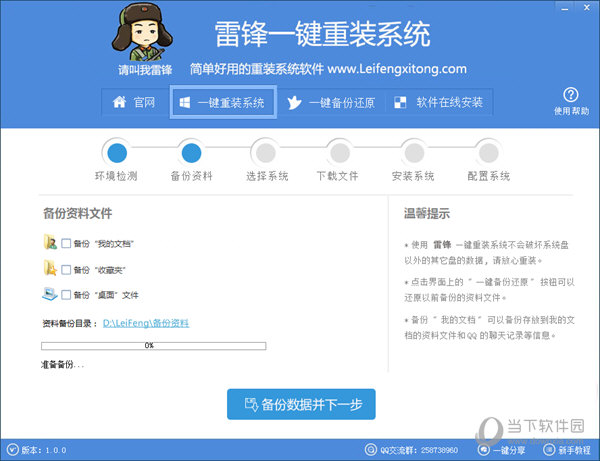Viewport: 600px width, 461px height.
Task: Click the home icon beside 官网
Action: (120, 102)
